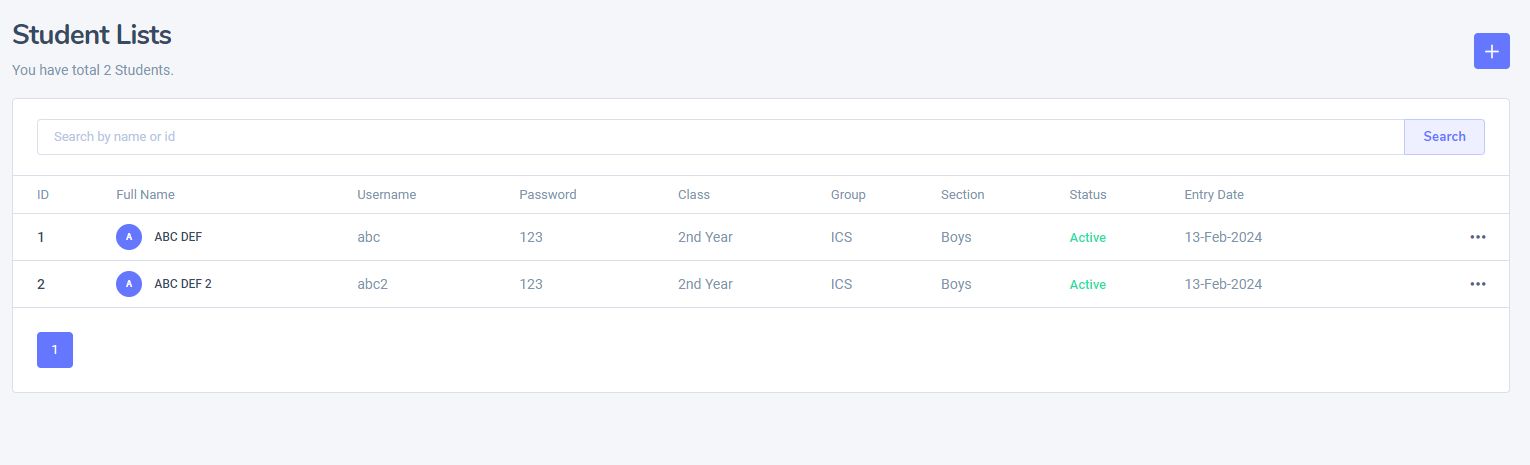
Task: Go to page 1 in pagination
Action: [55, 350]
